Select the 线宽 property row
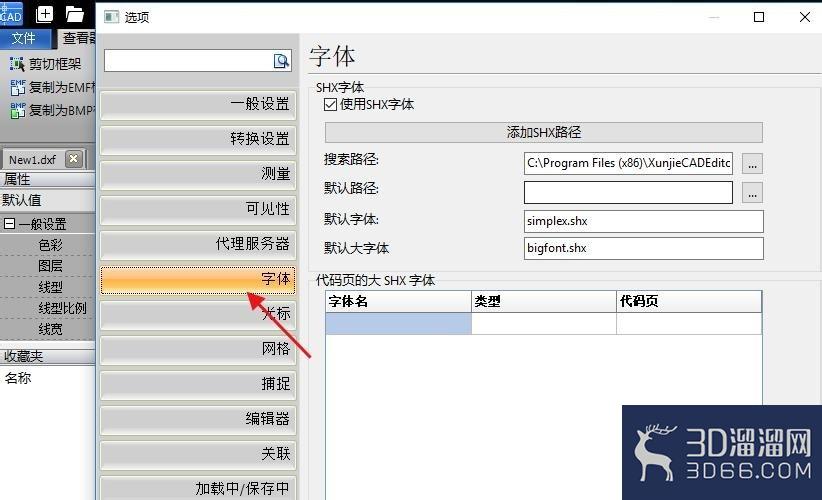Image resolution: width=822 pixels, height=500 pixels. point(48,329)
